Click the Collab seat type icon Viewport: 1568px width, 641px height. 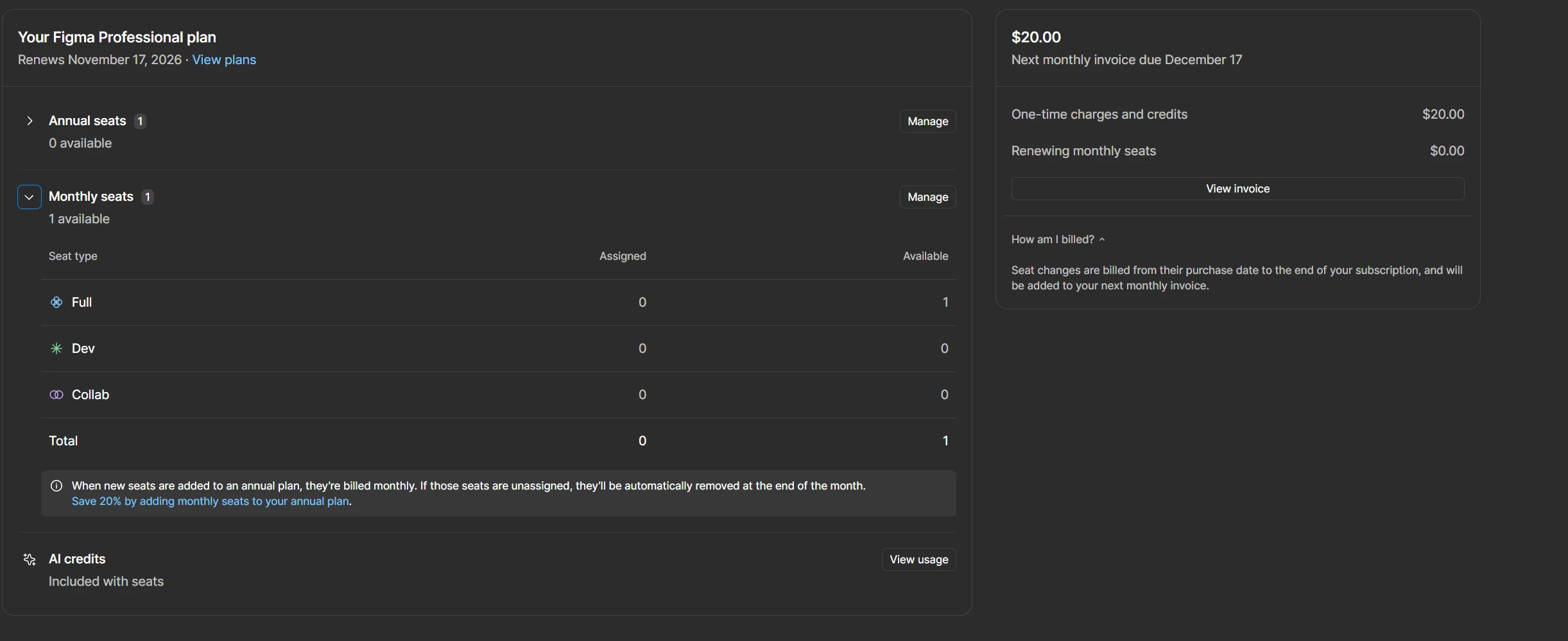56,395
